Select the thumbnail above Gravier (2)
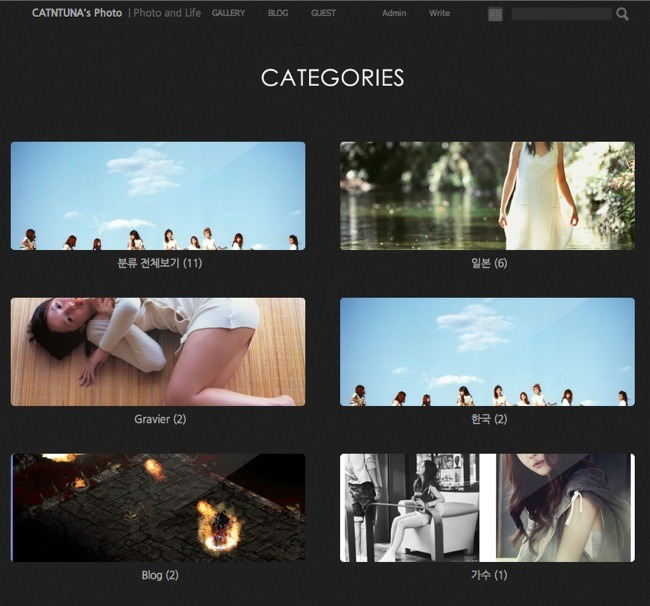 (158, 352)
